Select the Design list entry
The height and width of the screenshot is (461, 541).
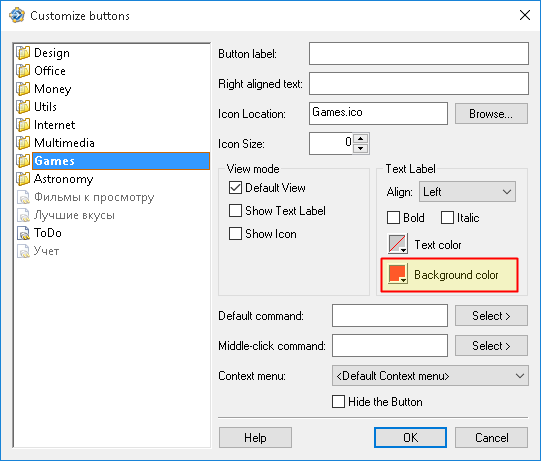pos(52,53)
